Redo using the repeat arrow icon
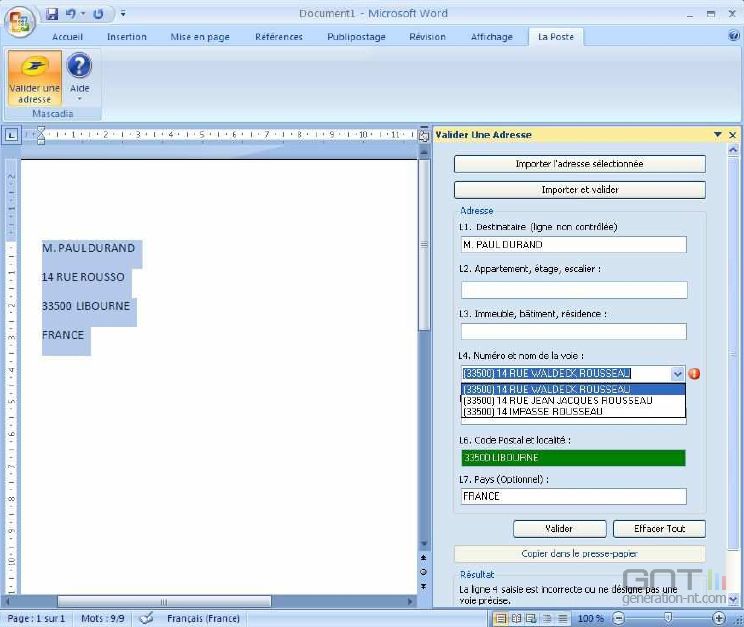744x627 pixels. pos(98,14)
